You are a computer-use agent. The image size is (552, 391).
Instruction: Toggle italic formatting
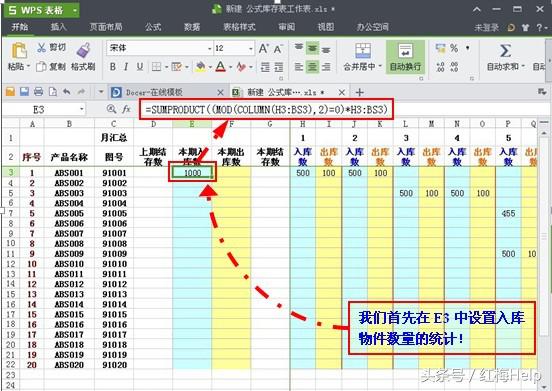pyautogui.click(x=126, y=67)
